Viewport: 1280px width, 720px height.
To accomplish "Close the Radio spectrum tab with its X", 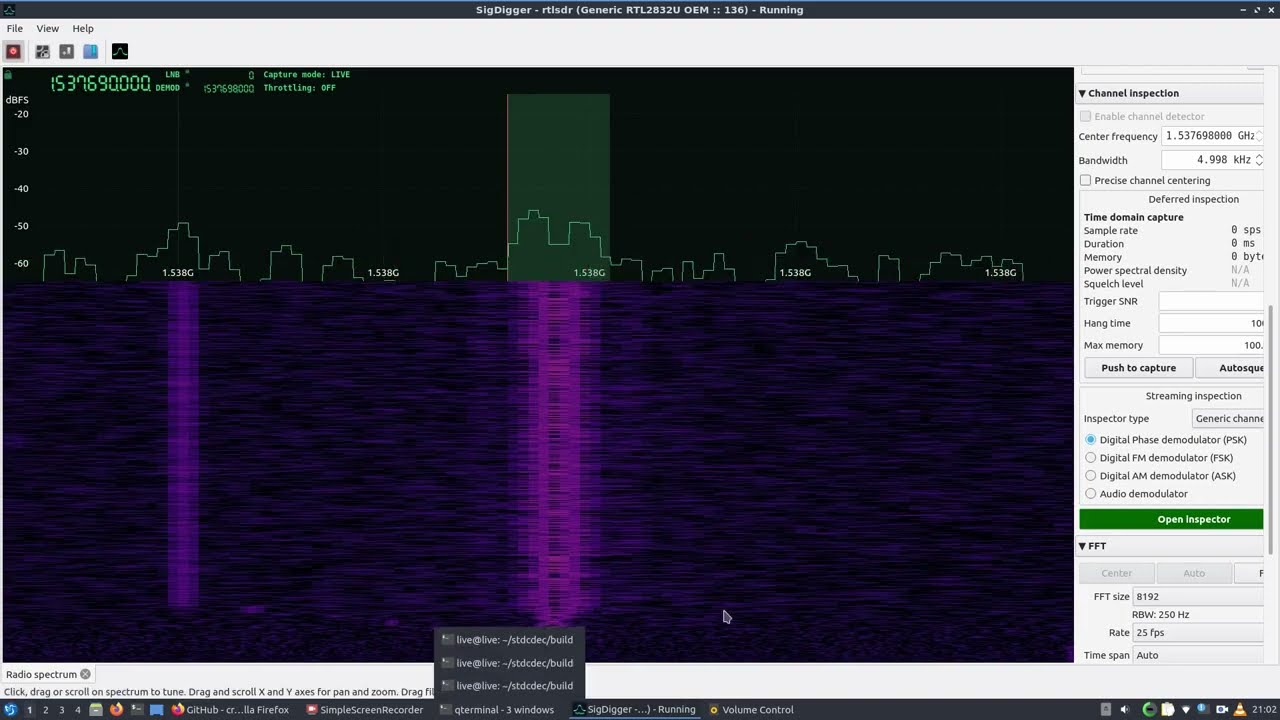I will pyautogui.click(x=85, y=674).
